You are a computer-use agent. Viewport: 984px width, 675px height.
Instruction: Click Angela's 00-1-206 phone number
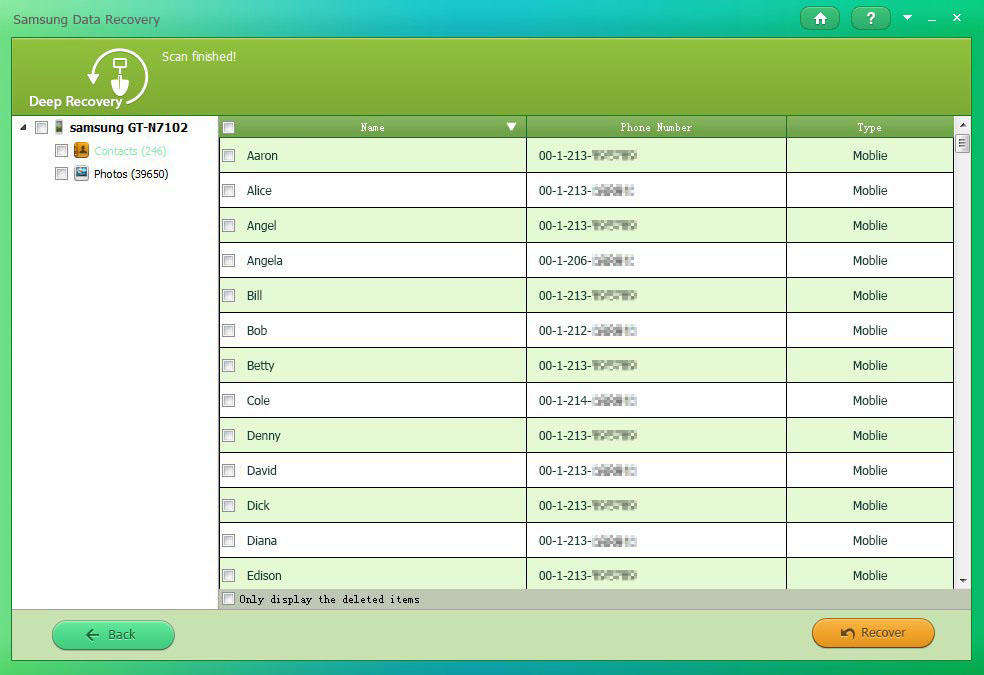point(586,261)
